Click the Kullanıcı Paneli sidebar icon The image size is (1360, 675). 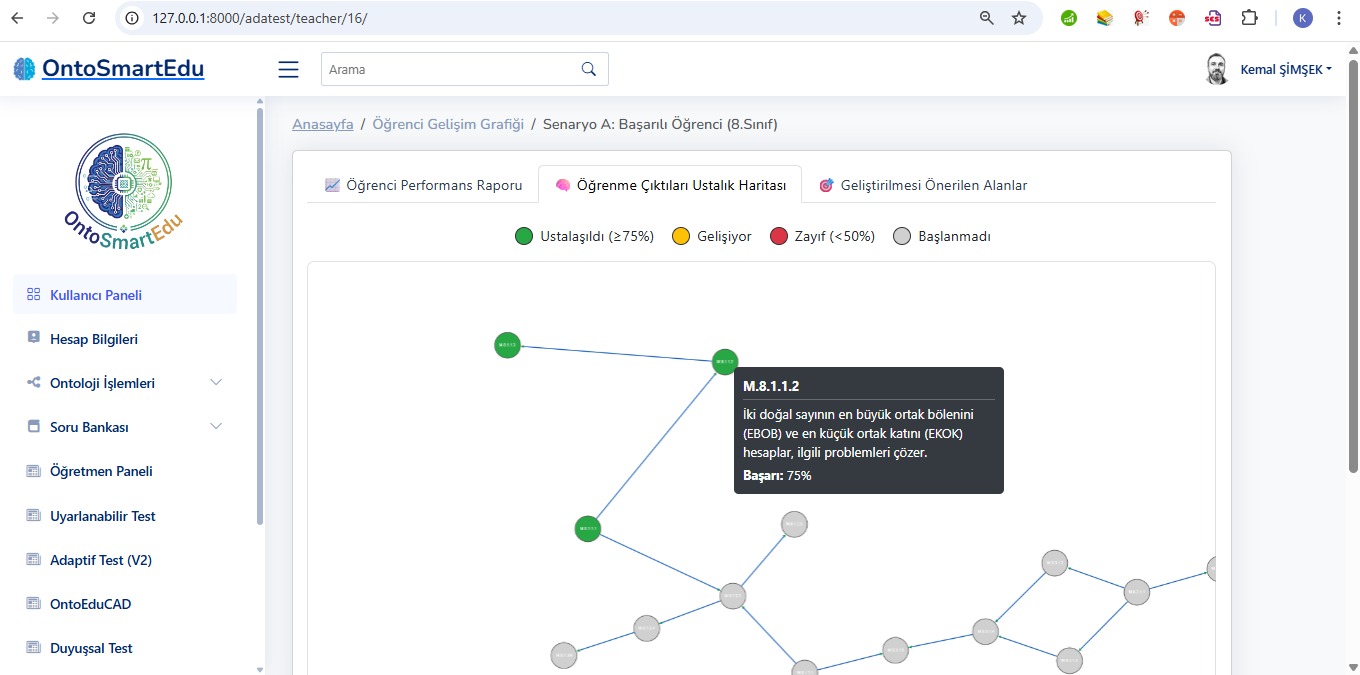tap(33, 295)
